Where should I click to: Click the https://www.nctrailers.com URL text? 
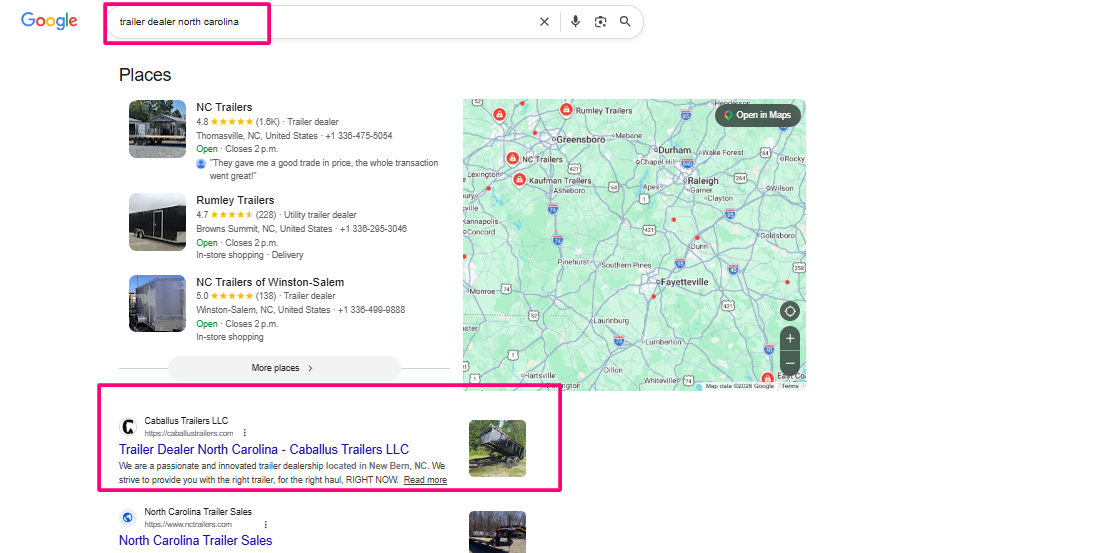coord(188,524)
